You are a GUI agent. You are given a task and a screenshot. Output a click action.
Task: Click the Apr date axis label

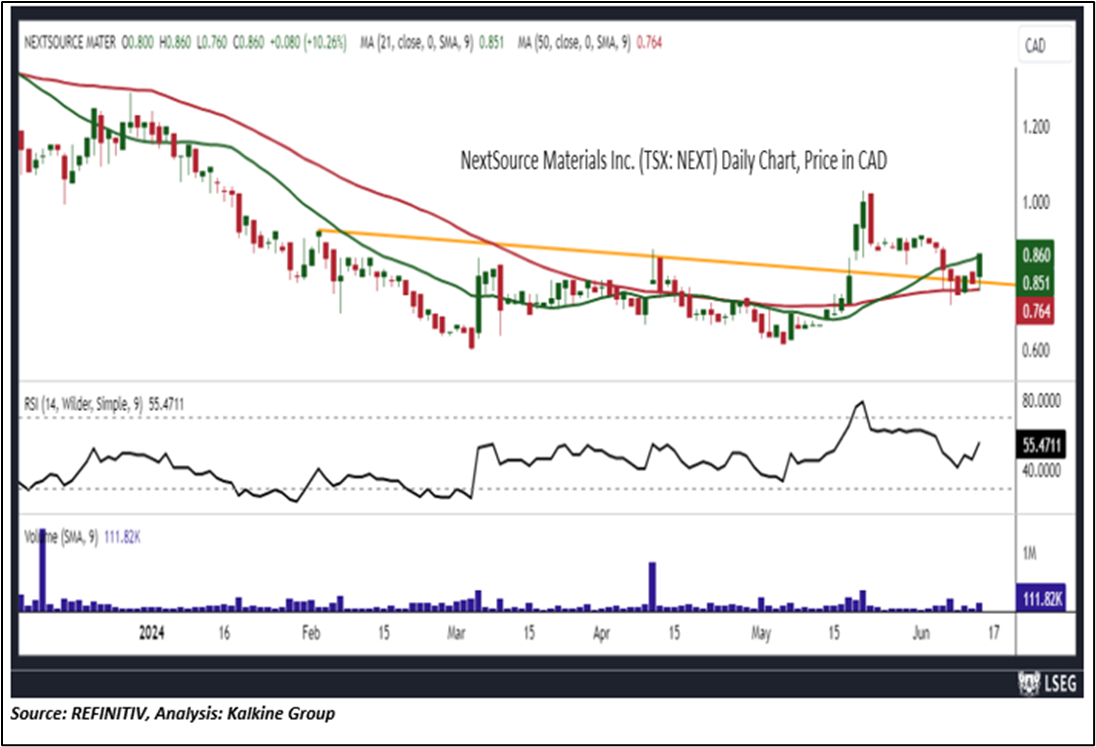601,633
